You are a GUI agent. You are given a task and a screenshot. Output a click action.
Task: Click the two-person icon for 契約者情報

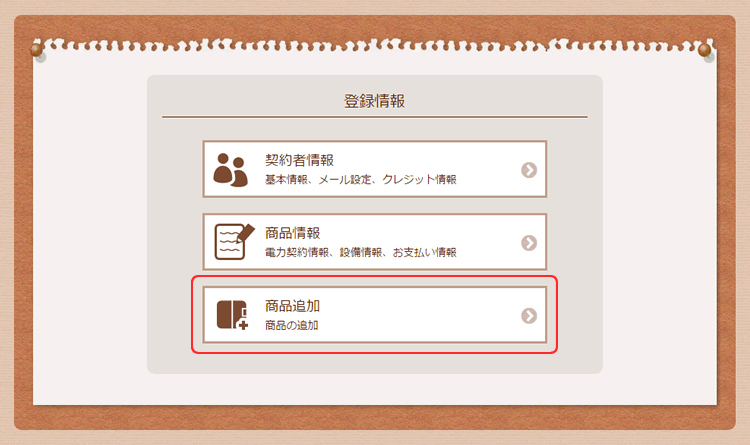click(231, 170)
